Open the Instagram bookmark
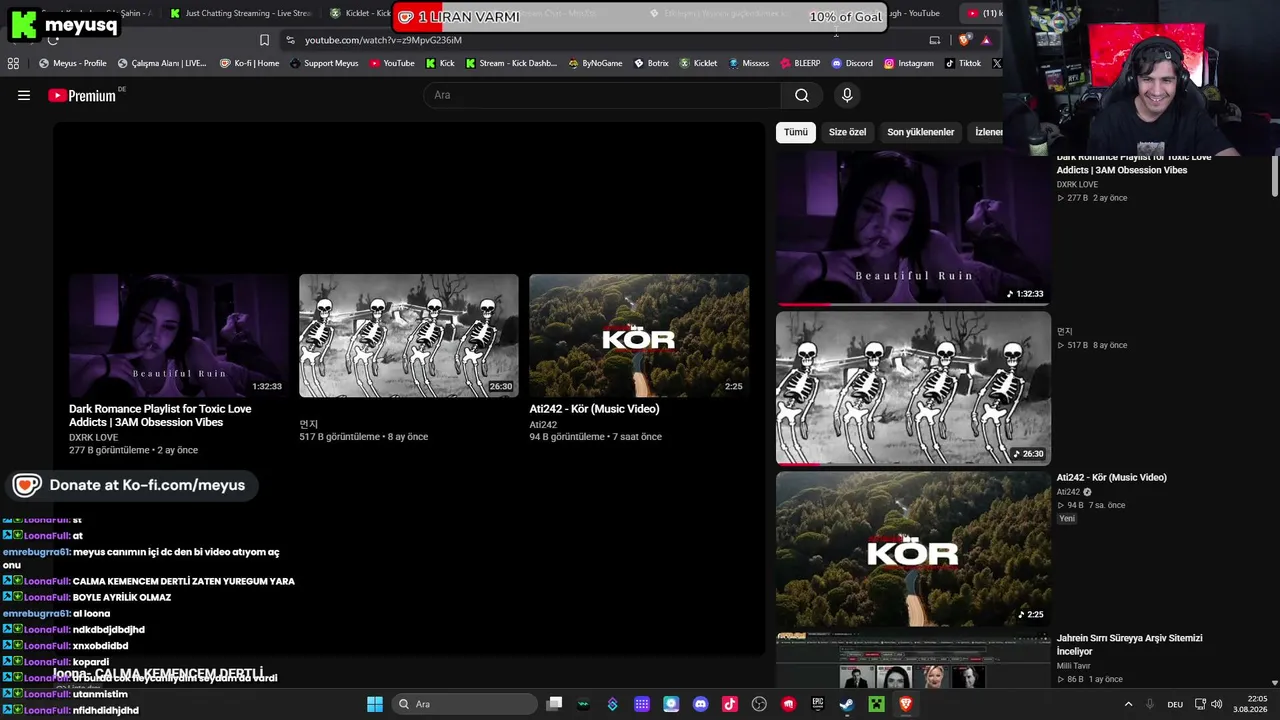The height and width of the screenshot is (720, 1280). [x=909, y=63]
